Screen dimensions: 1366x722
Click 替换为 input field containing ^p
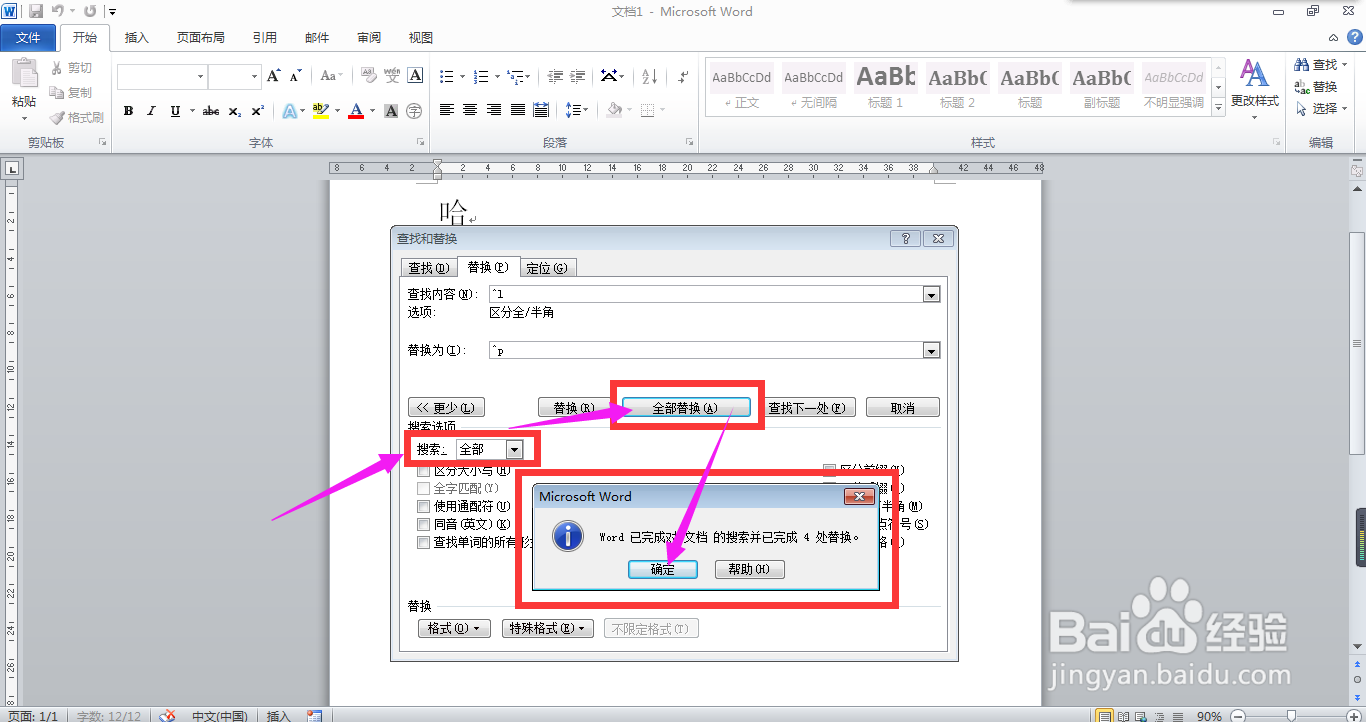pos(706,350)
